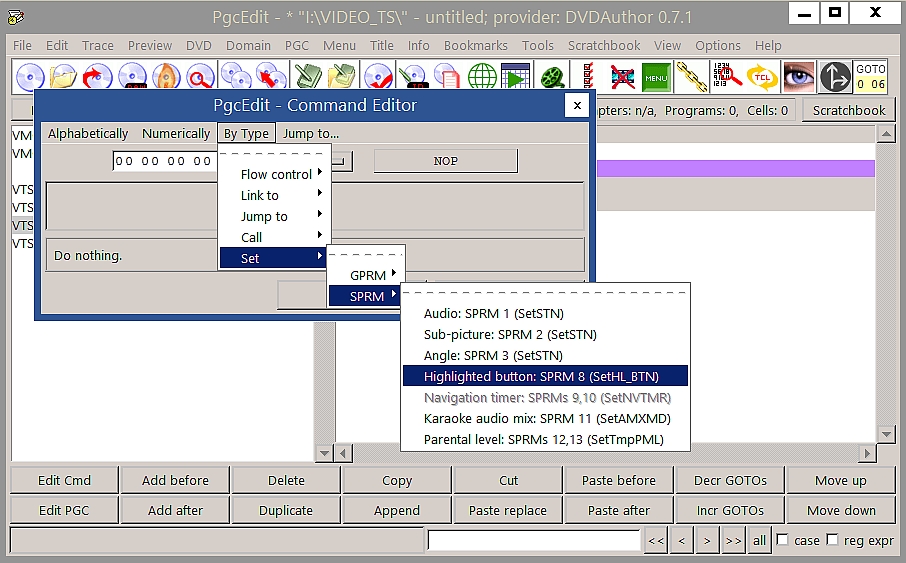
Task: Open the Scratchbook menu in menu bar
Action: click(604, 45)
